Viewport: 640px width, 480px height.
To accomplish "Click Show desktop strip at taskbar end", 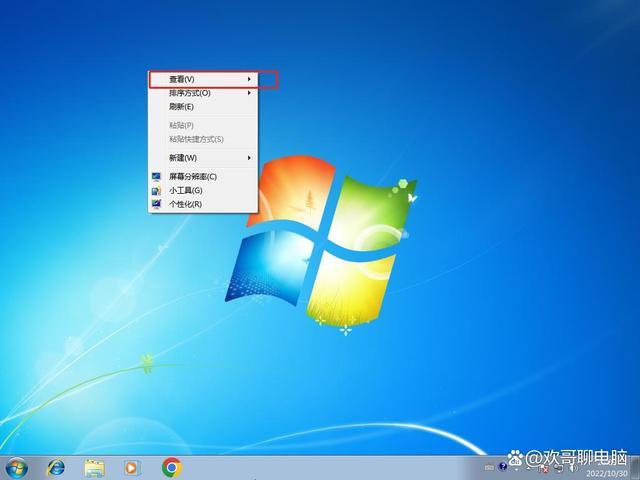I will pyautogui.click(x=635, y=468).
